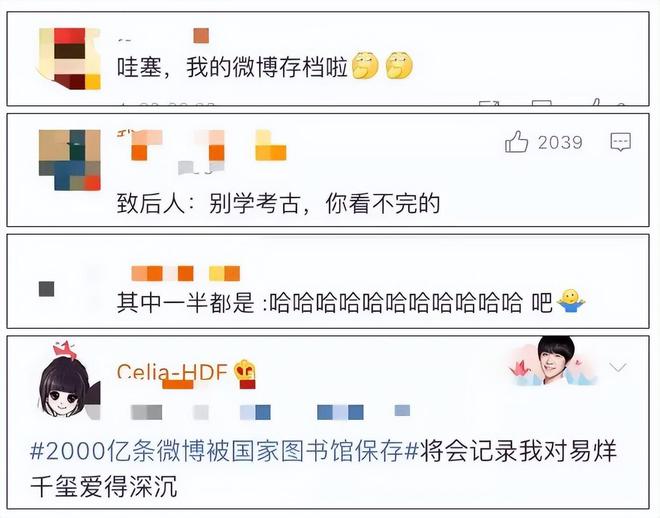Image resolution: width=660 pixels, height=518 pixels.
Task: Open the Celia-HDF user profile name
Action: (172, 372)
